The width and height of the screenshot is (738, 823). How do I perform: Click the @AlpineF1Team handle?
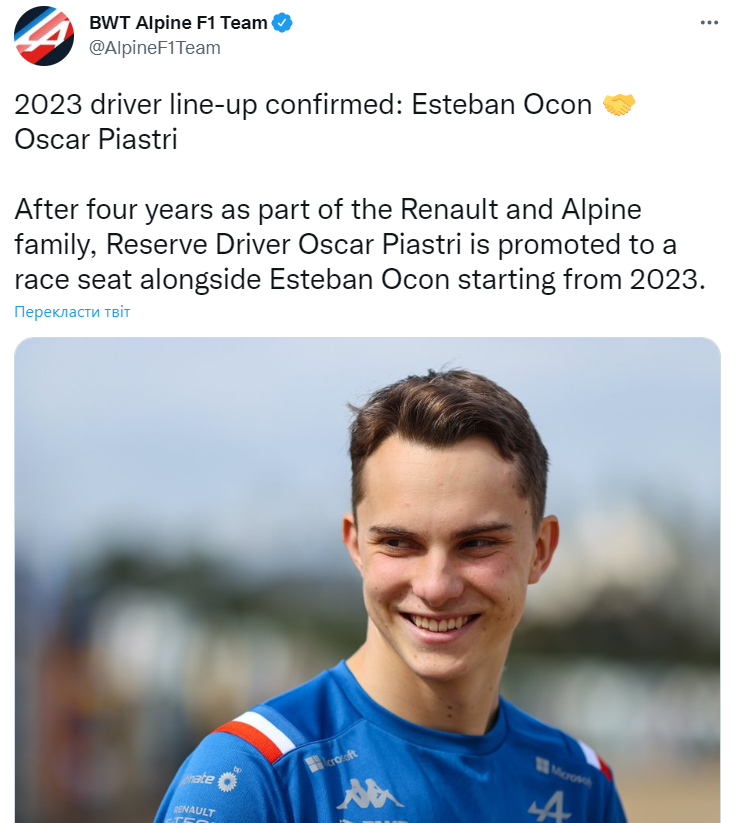pos(155,47)
